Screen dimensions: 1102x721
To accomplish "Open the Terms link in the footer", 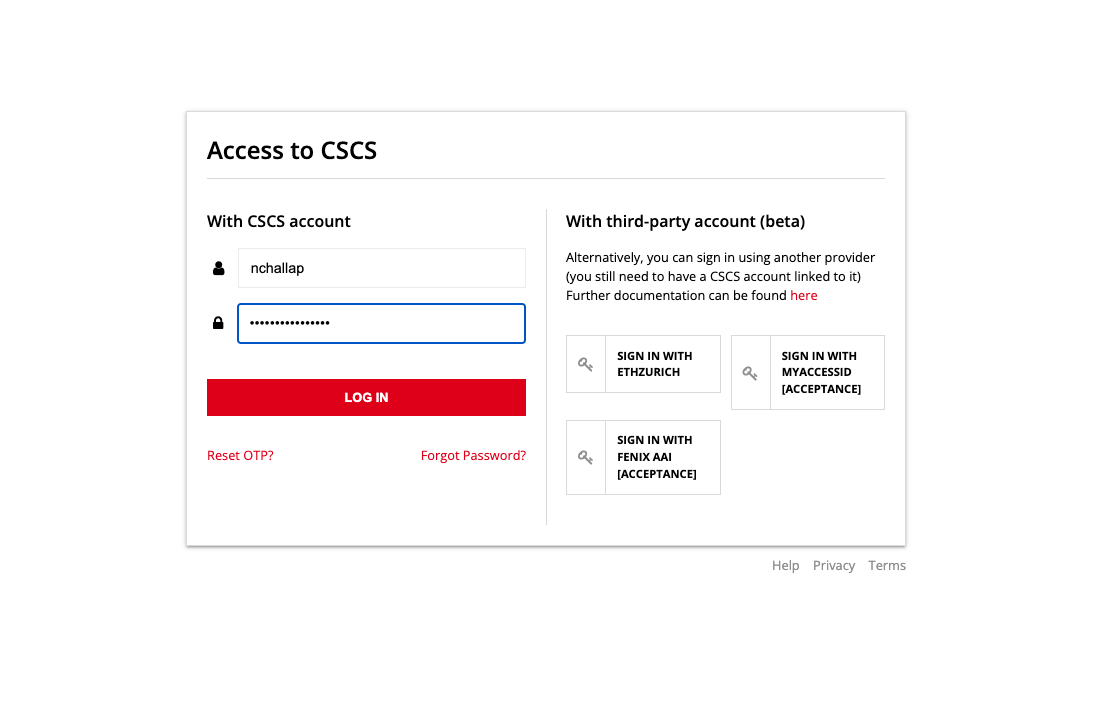I will (886, 565).
